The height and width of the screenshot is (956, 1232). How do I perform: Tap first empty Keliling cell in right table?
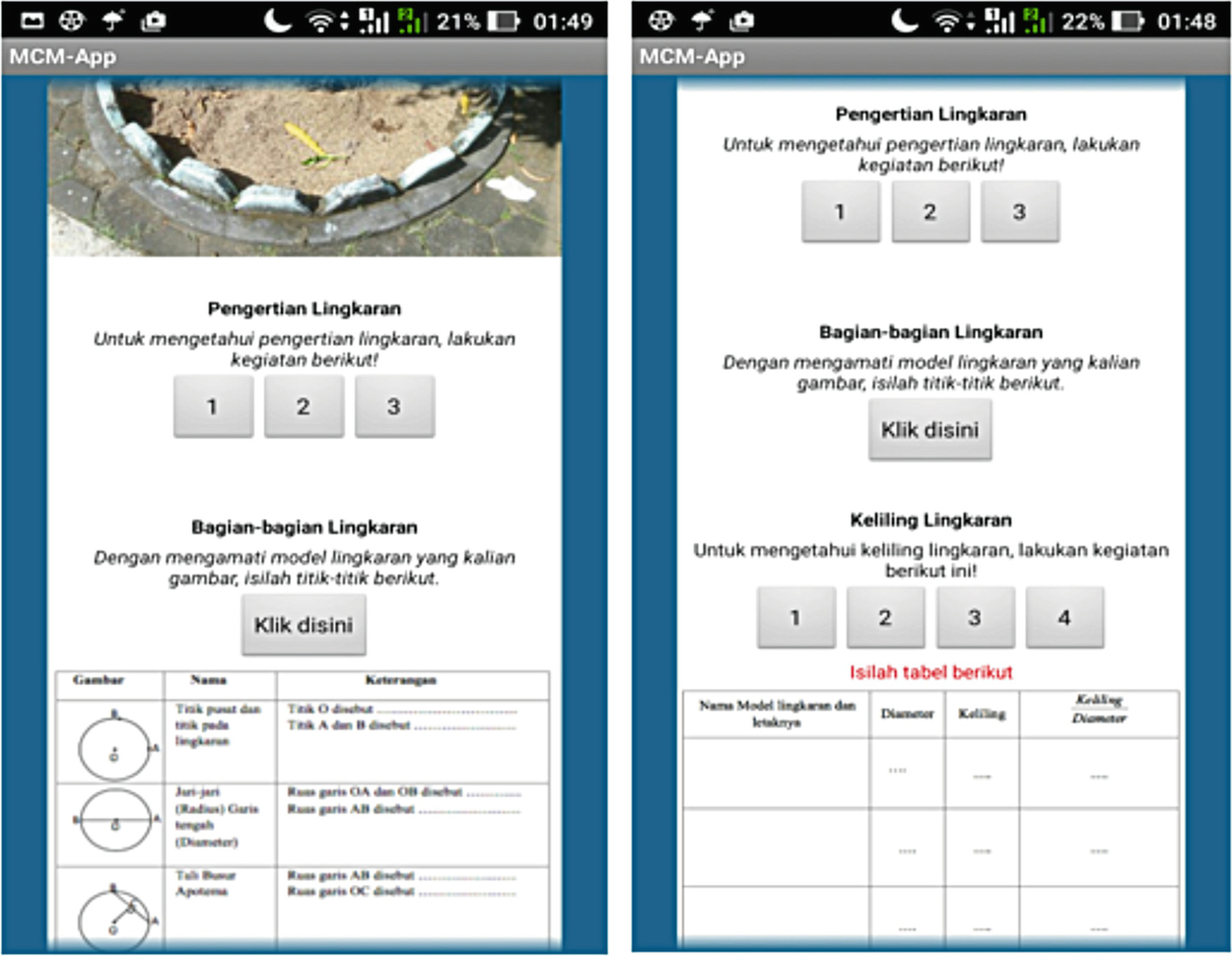pyautogui.click(x=982, y=774)
